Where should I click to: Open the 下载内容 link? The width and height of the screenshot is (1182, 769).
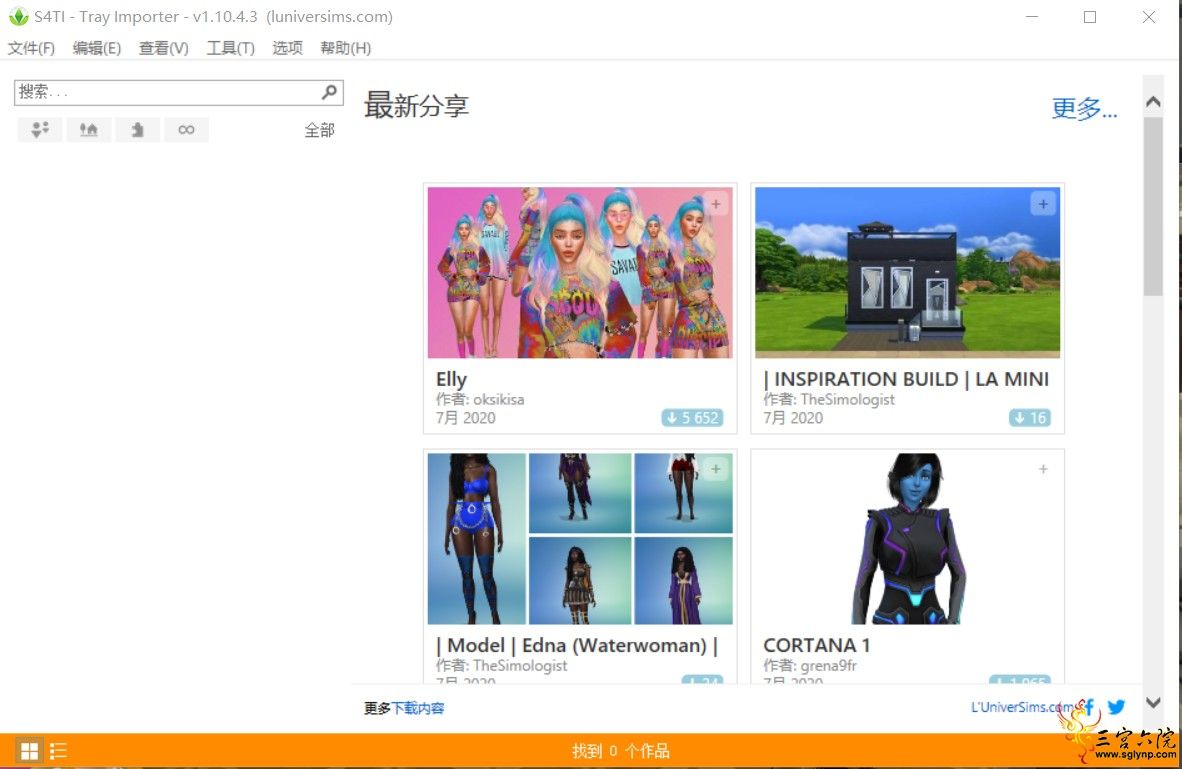click(418, 708)
